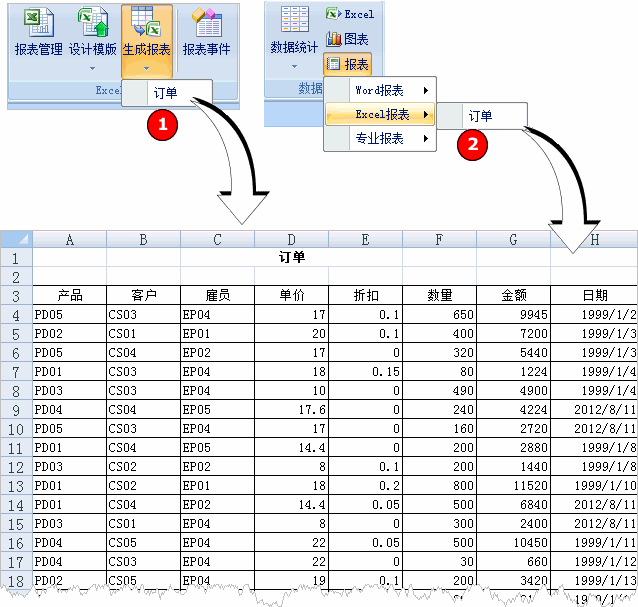This screenshot has width=638, height=607.
Task: Expand the 设计模版 dropdown arrow
Action: (x=93, y=69)
